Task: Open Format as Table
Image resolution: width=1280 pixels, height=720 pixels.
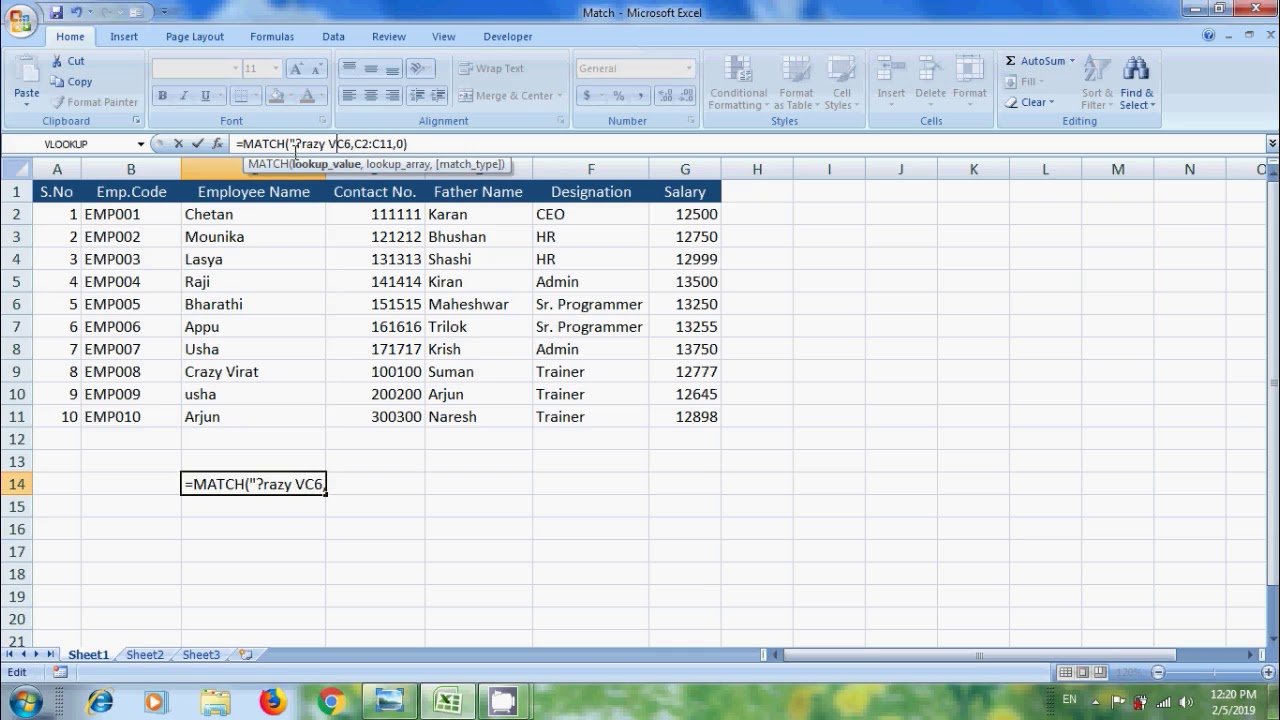Action: pyautogui.click(x=796, y=83)
